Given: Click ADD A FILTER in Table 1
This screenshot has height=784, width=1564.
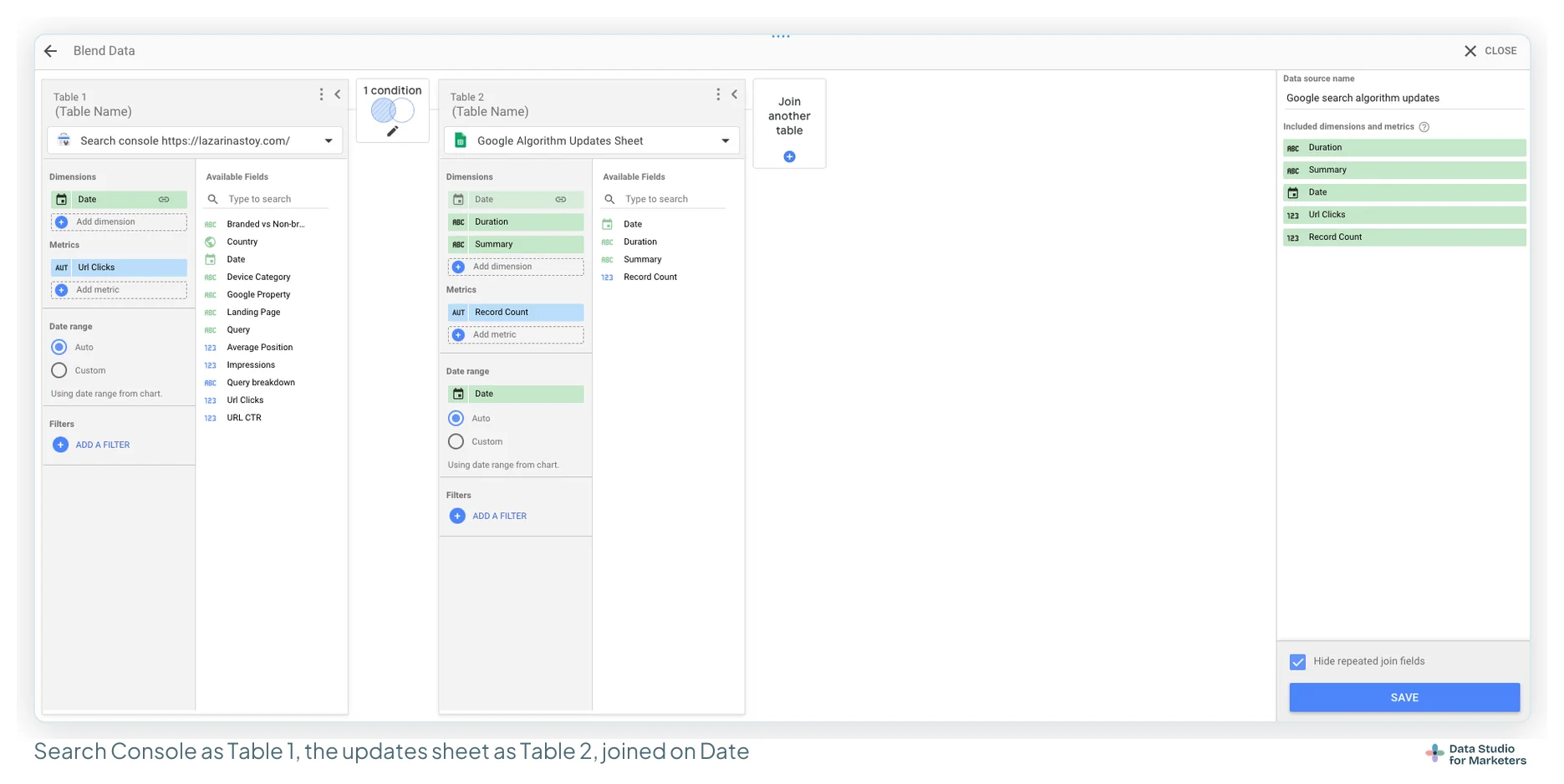Looking at the screenshot, I should coord(92,445).
